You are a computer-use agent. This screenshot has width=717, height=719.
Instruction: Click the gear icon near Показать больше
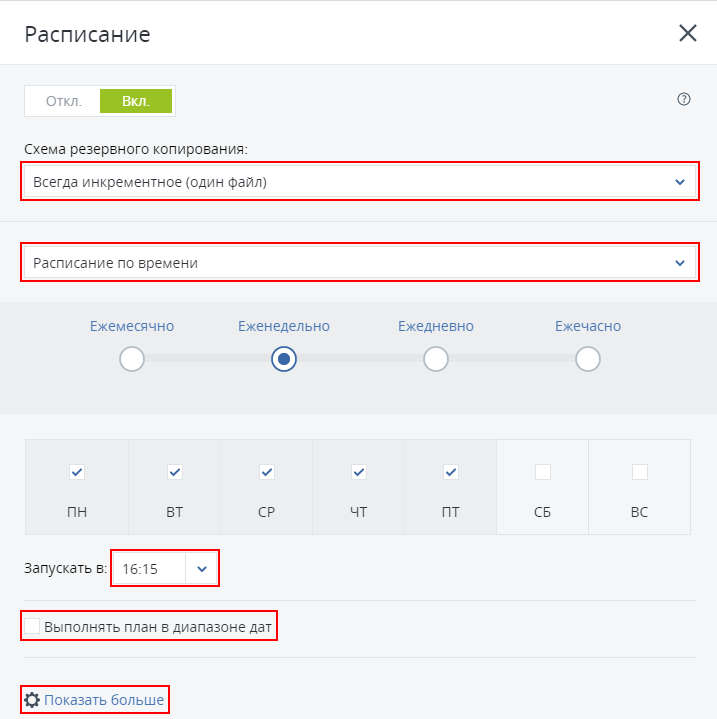point(32,700)
